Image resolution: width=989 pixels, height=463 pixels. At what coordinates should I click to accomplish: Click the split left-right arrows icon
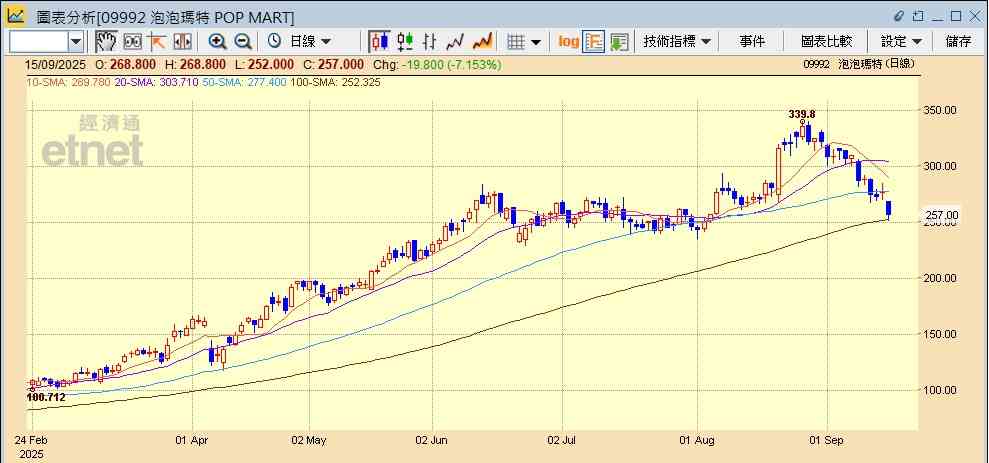182,42
